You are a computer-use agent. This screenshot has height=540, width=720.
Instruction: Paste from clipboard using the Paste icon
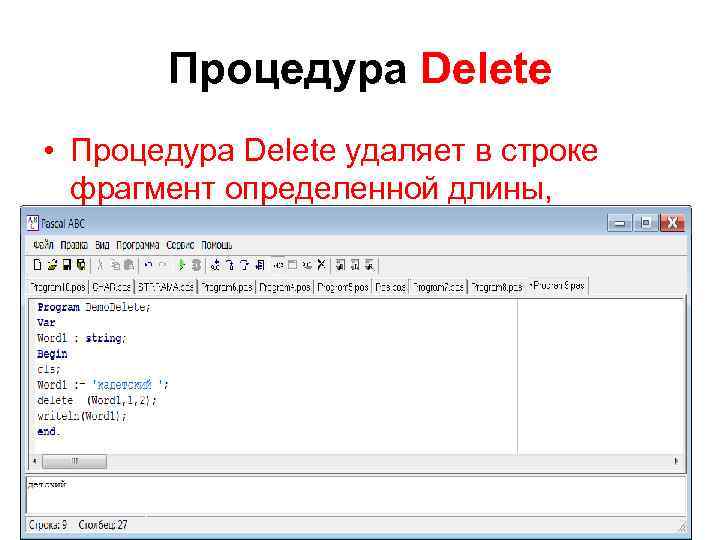[129, 265]
